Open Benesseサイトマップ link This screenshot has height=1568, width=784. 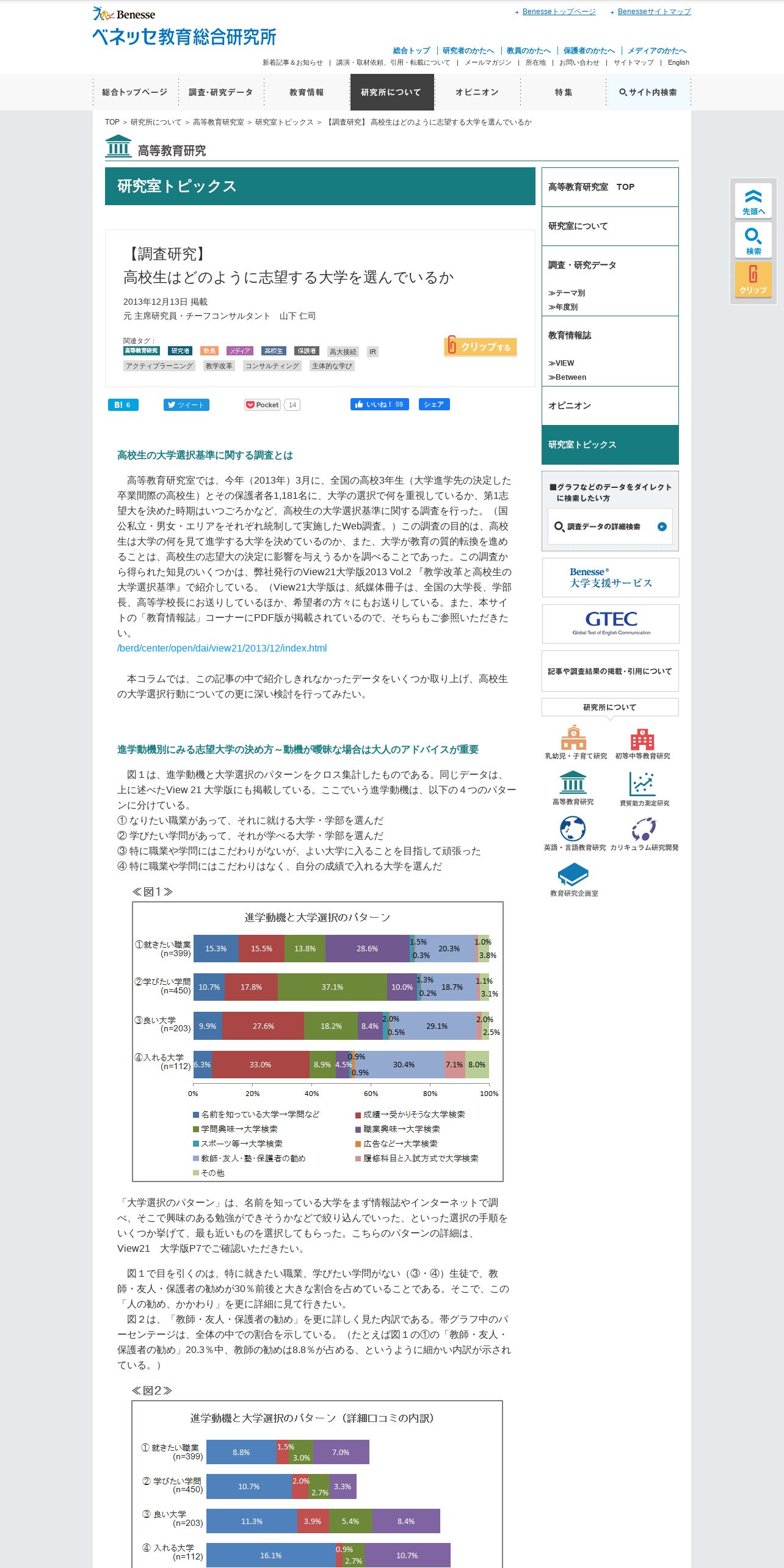654,12
